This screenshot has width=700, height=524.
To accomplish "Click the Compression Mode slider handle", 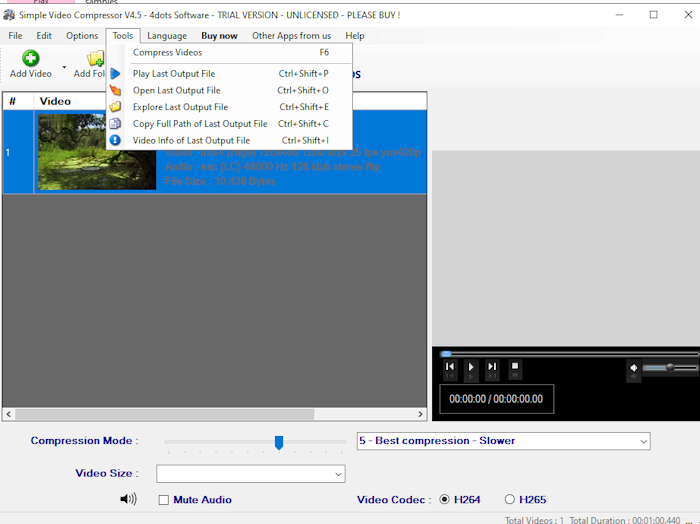I will (279, 442).
